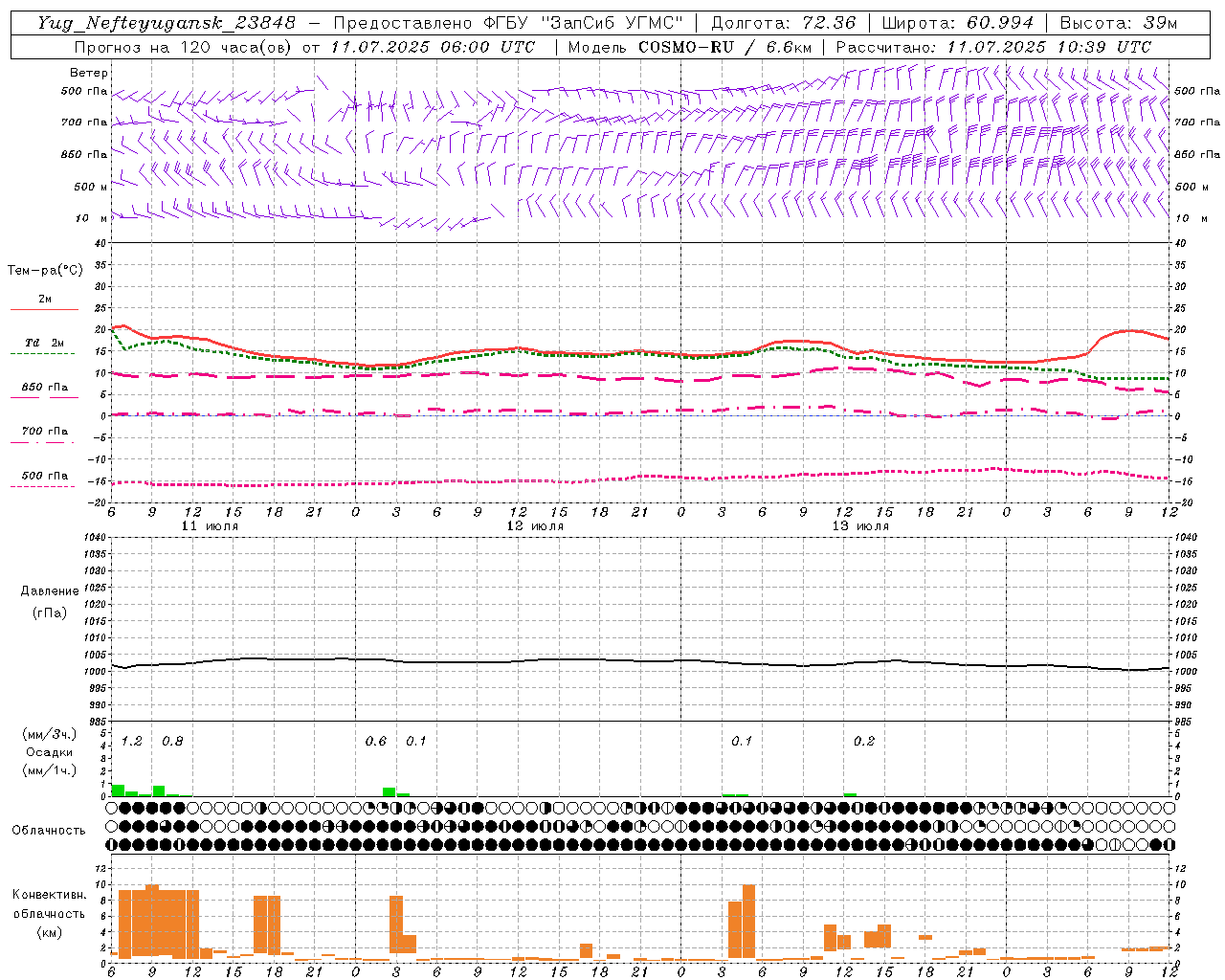1225x980 pixels.
Task: Click the 12 июля date label
Action: click(535, 526)
